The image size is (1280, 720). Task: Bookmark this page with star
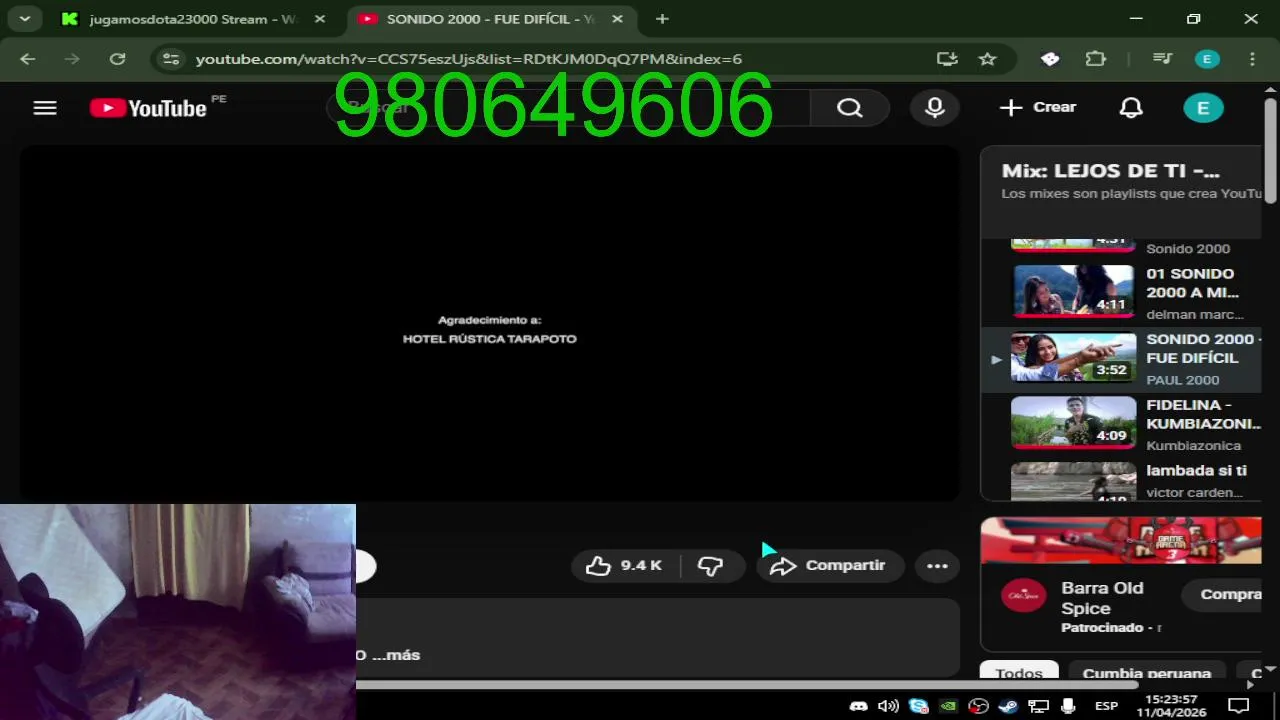pos(987,59)
